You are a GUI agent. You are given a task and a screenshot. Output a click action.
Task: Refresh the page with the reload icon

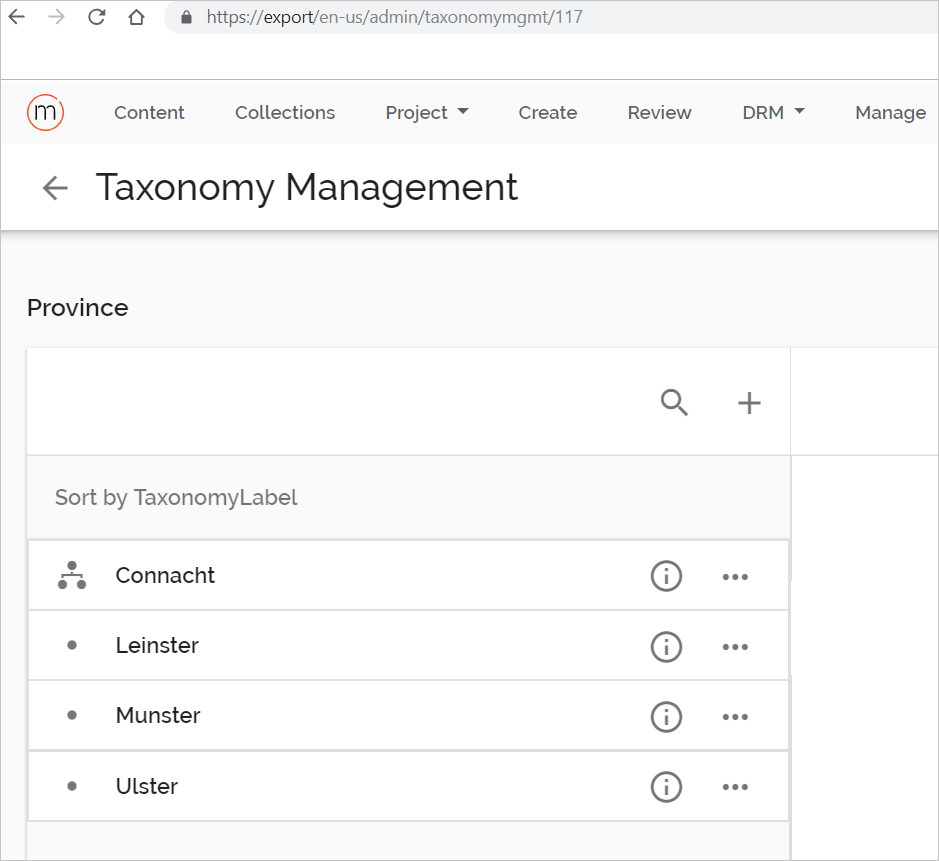(96, 16)
